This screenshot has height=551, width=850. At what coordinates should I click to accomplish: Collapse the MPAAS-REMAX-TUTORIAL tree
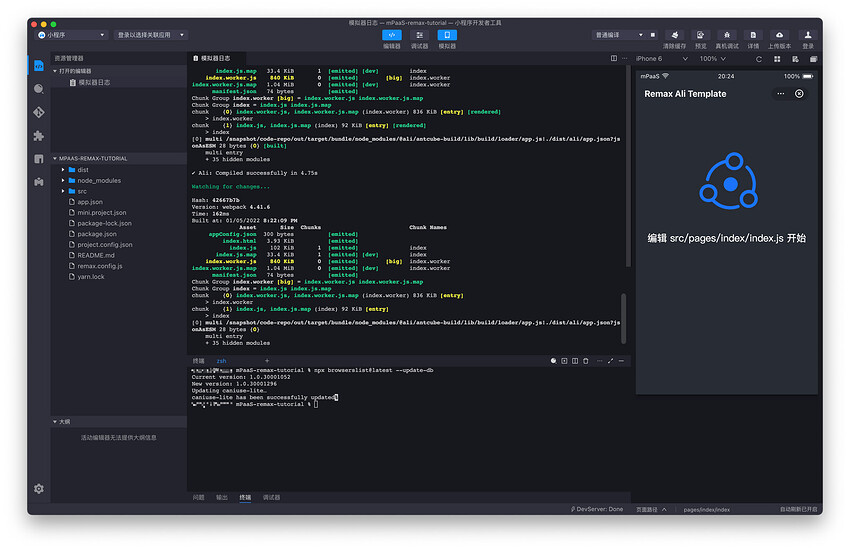pyautogui.click(x=55, y=158)
